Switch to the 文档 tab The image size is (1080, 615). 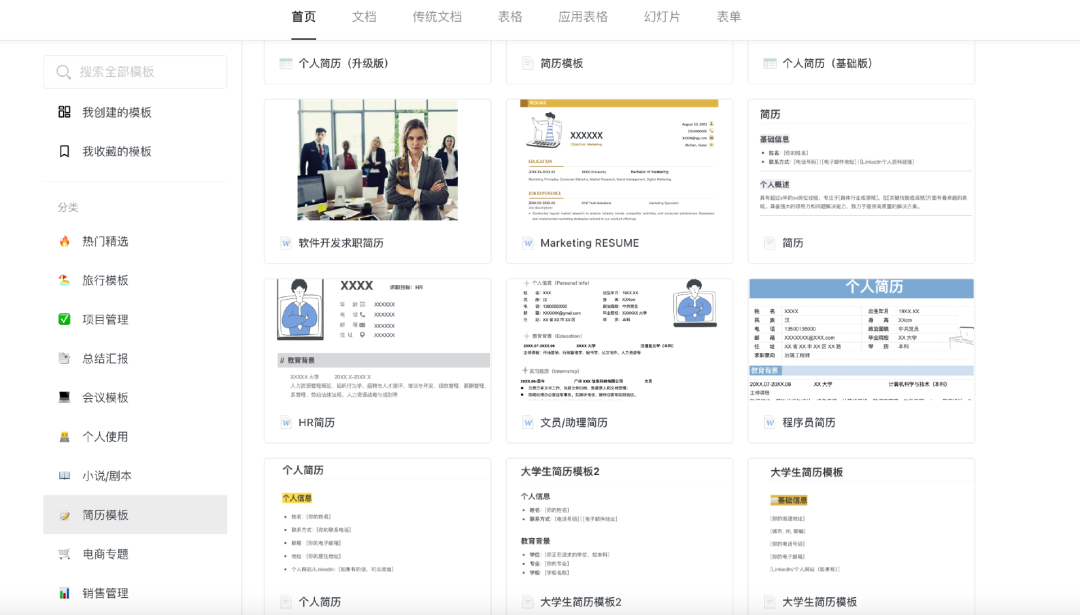(x=364, y=17)
